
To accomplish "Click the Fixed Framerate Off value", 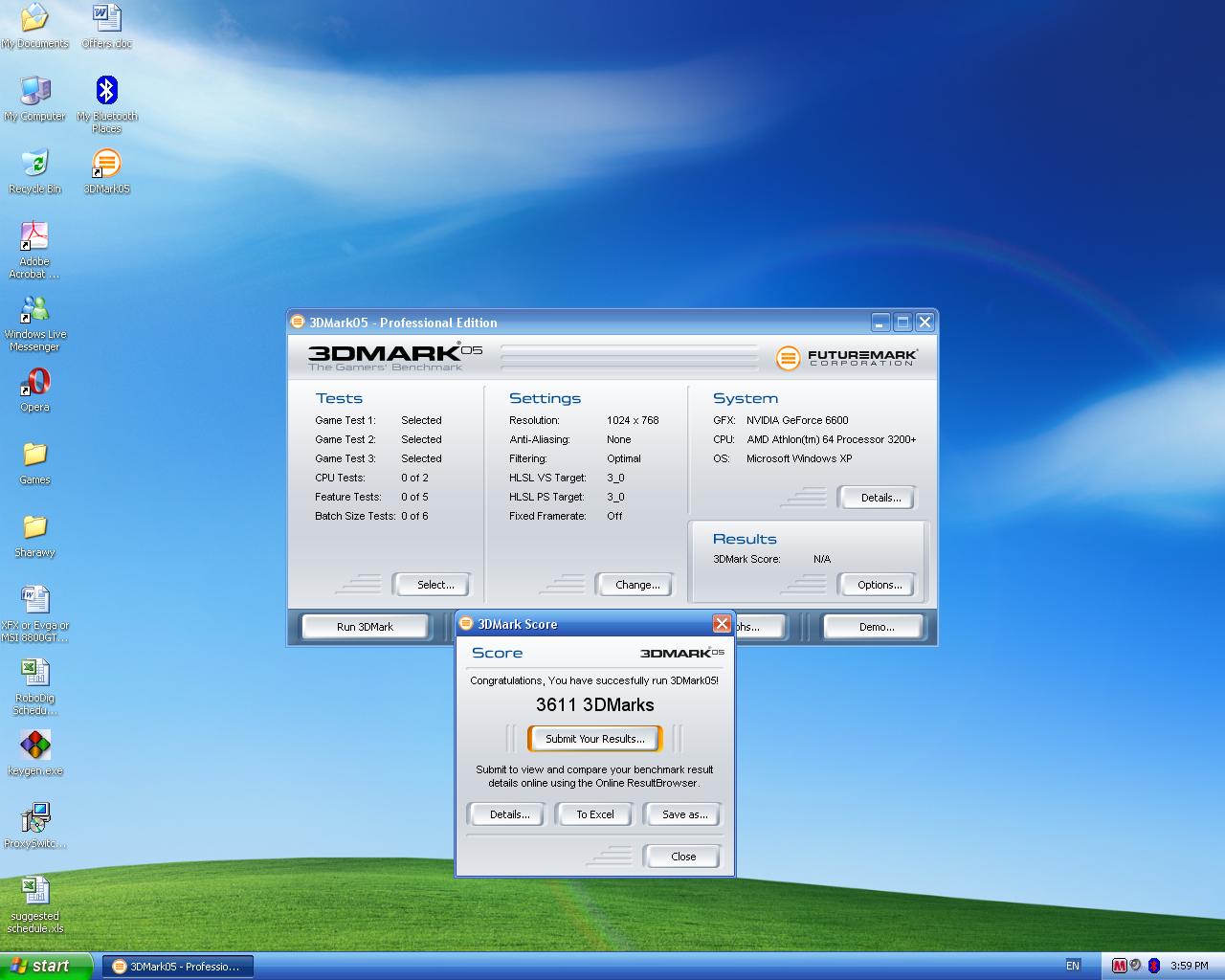I will (x=614, y=516).
